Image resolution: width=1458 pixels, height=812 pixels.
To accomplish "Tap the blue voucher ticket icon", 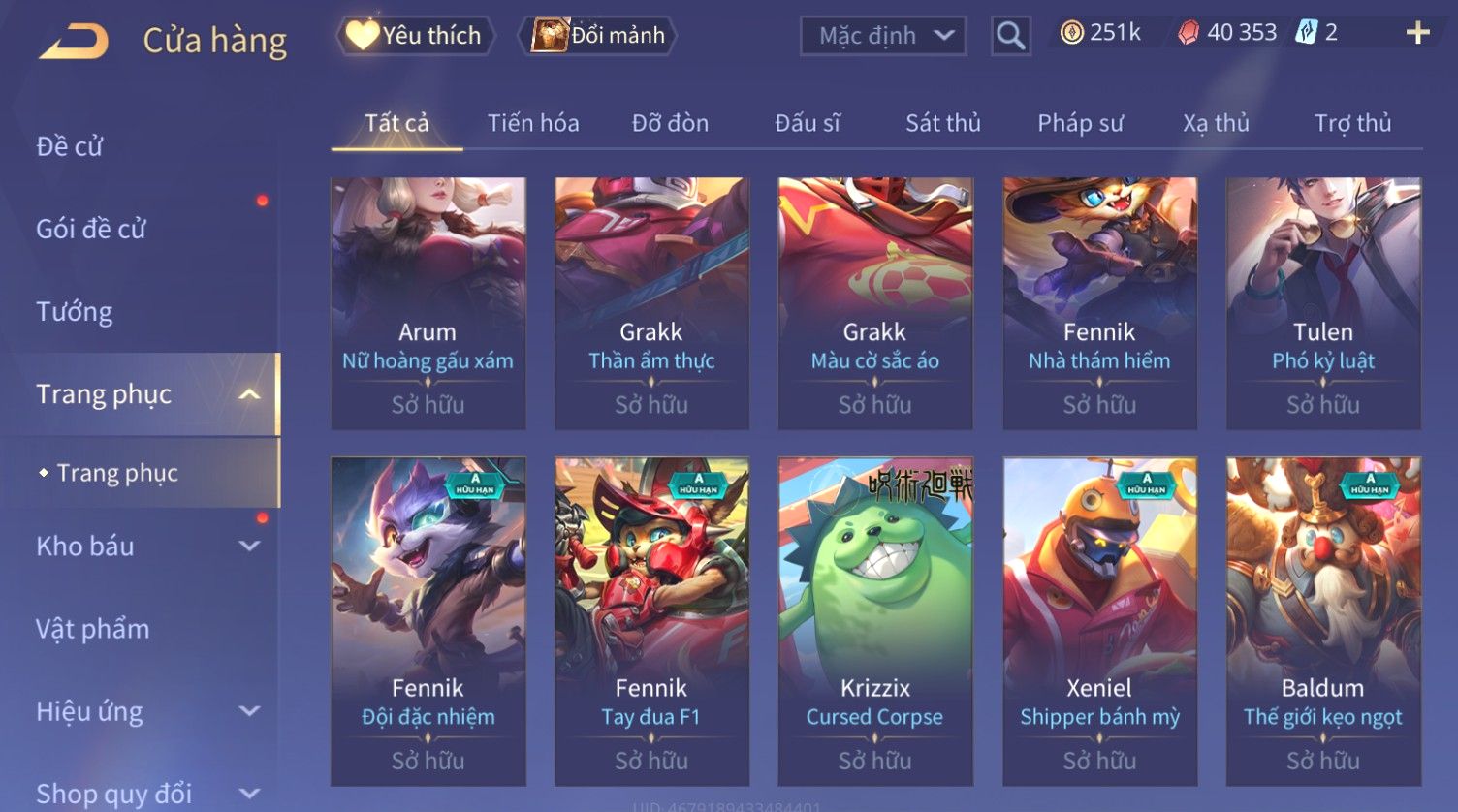I will click(1306, 34).
